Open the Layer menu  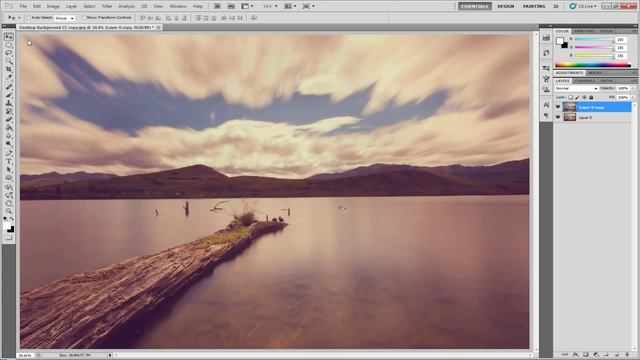[x=71, y=6]
